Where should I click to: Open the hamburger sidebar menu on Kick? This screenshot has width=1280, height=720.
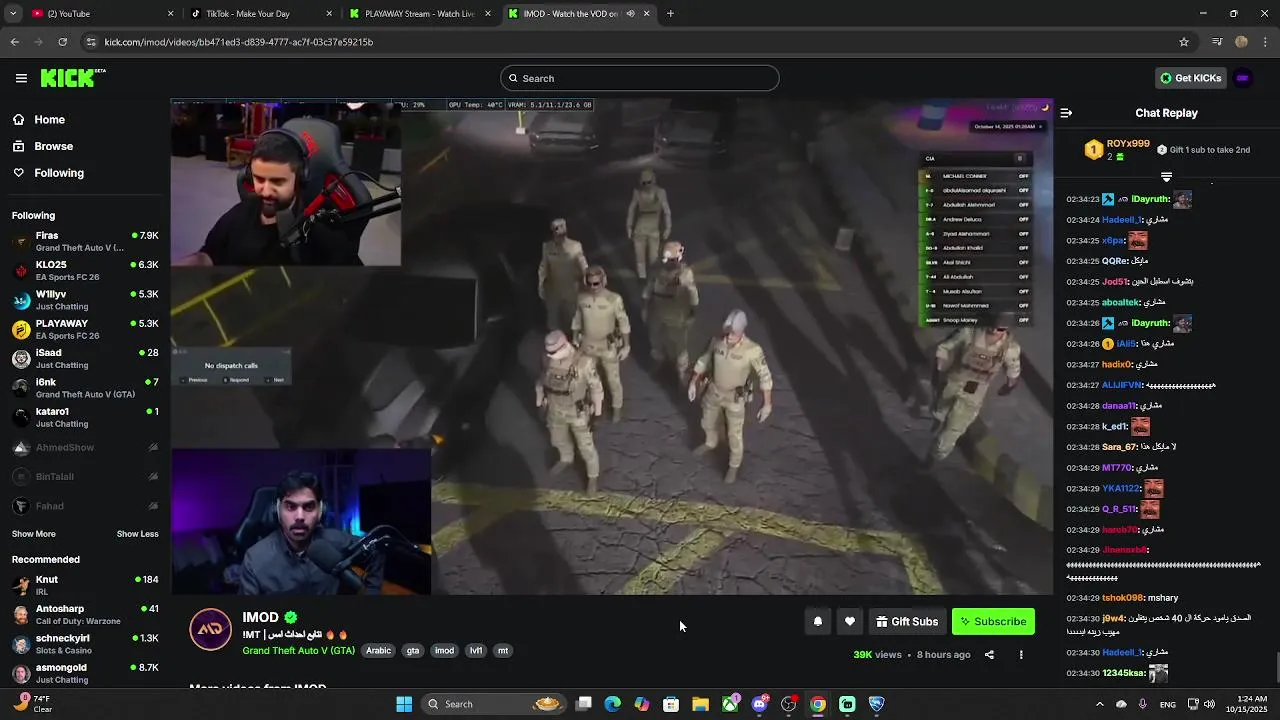[x=21, y=78]
